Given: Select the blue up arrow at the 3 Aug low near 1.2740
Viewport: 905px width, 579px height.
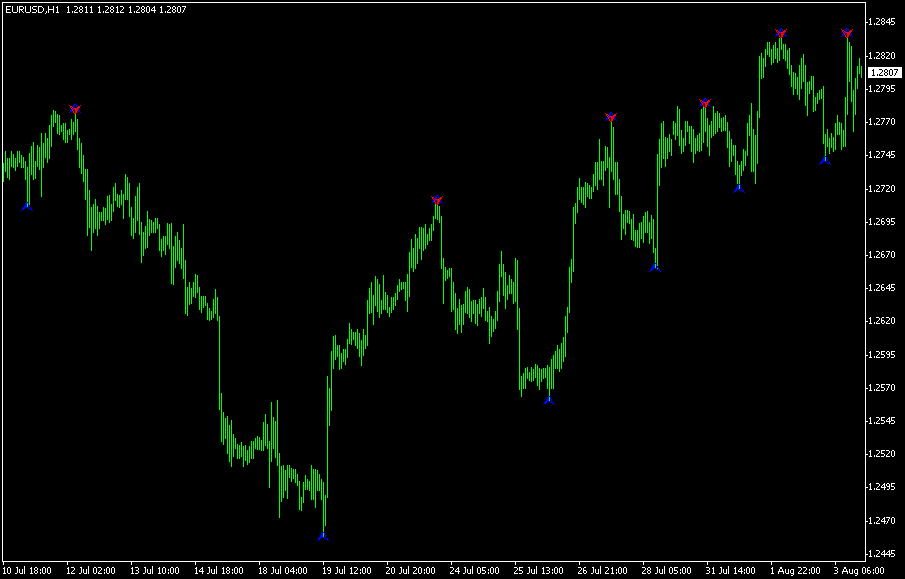Looking at the screenshot, I should tap(825, 160).
